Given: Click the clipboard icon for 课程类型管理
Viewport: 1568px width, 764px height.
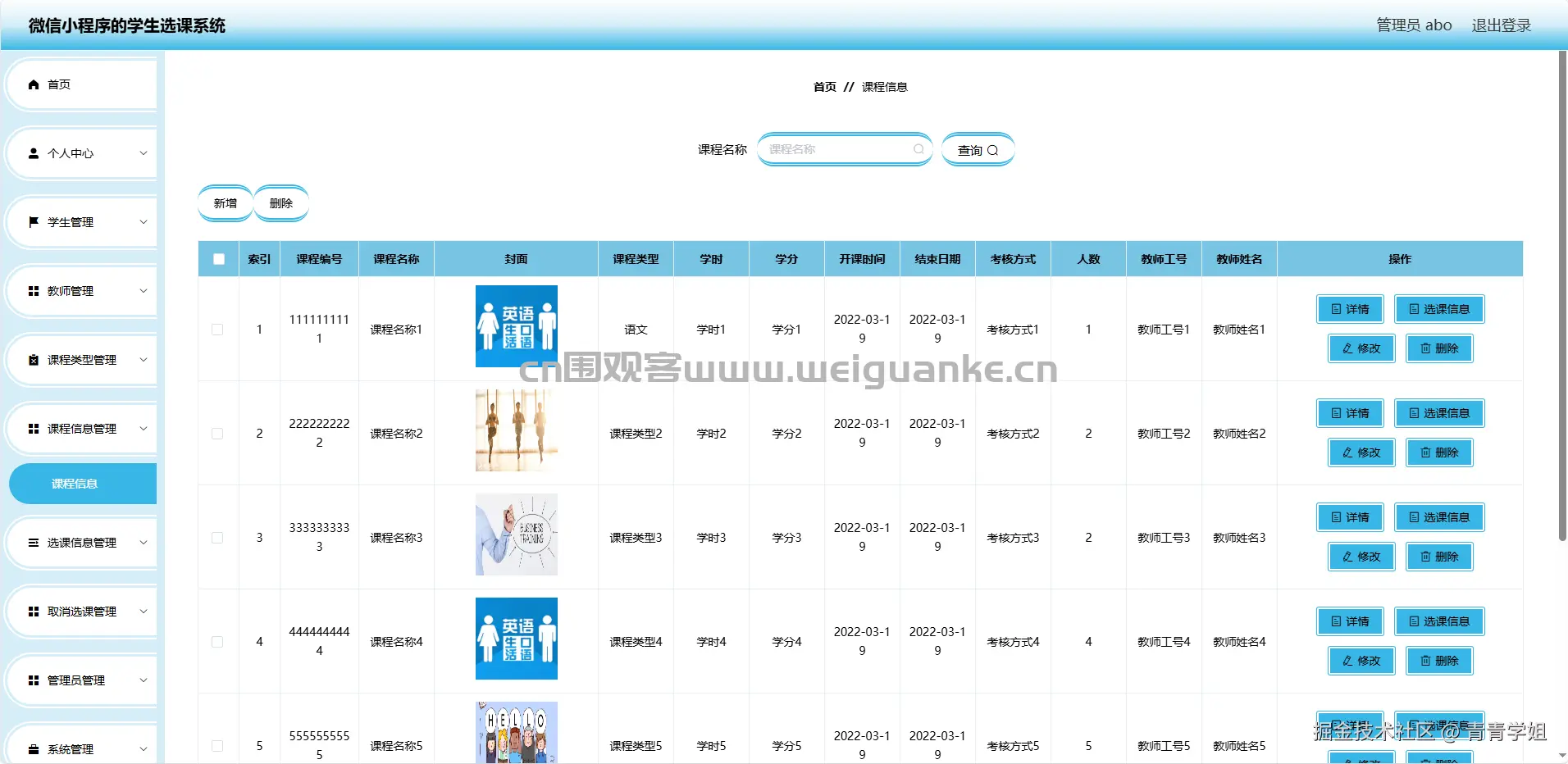Looking at the screenshot, I should pyautogui.click(x=34, y=360).
